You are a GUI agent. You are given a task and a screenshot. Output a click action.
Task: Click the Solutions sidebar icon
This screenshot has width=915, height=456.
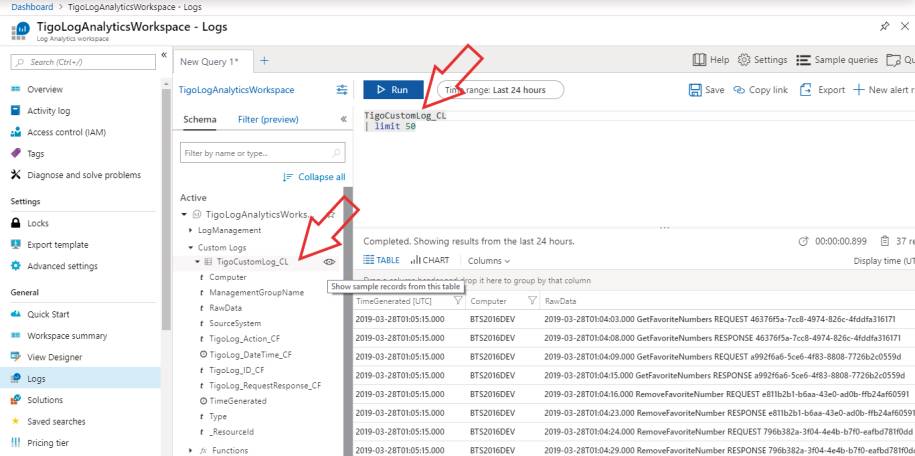pyautogui.click(x=16, y=400)
